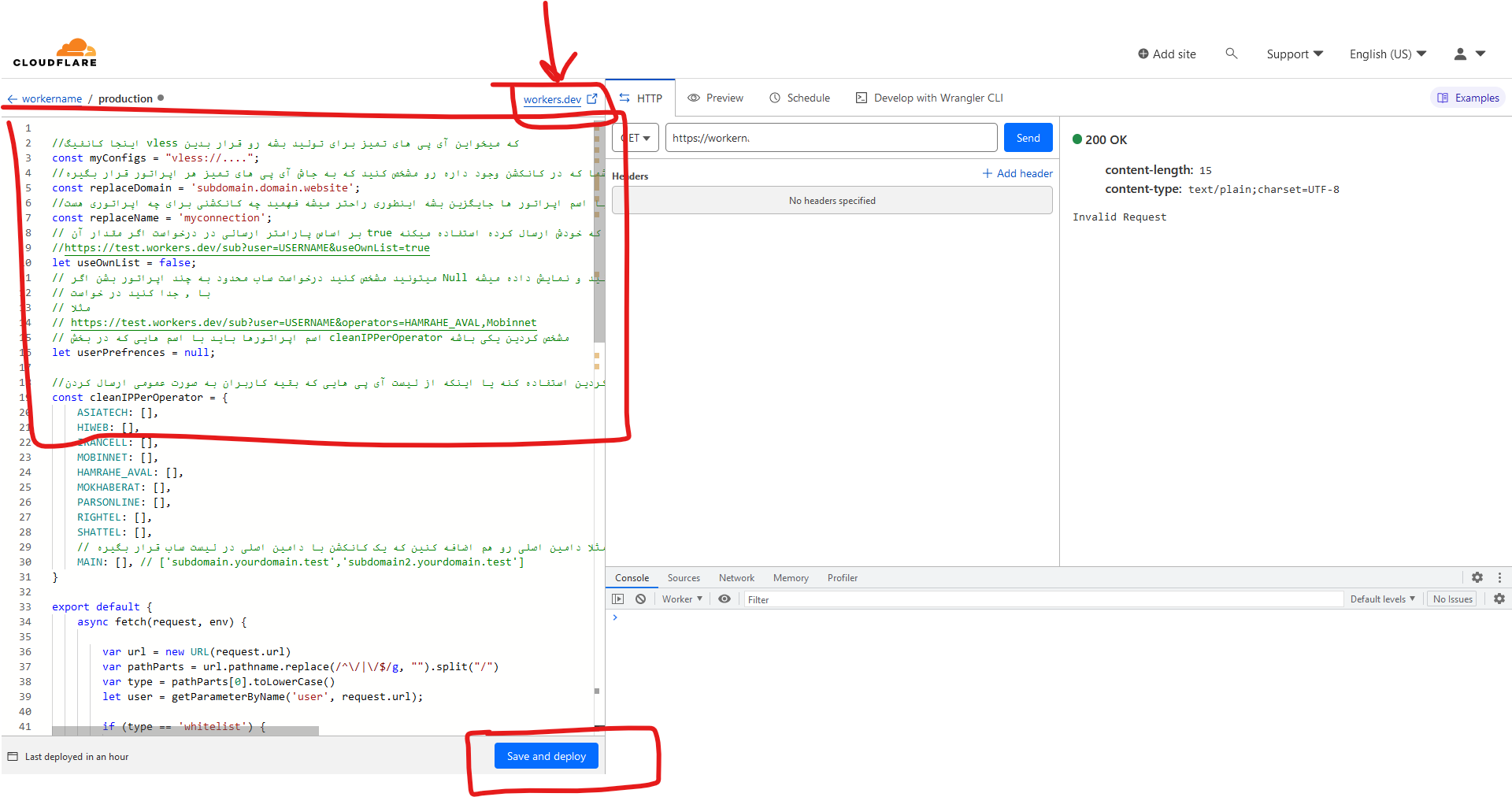Toggle the No Issues counter
1512x797 pixels.
point(1451,599)
